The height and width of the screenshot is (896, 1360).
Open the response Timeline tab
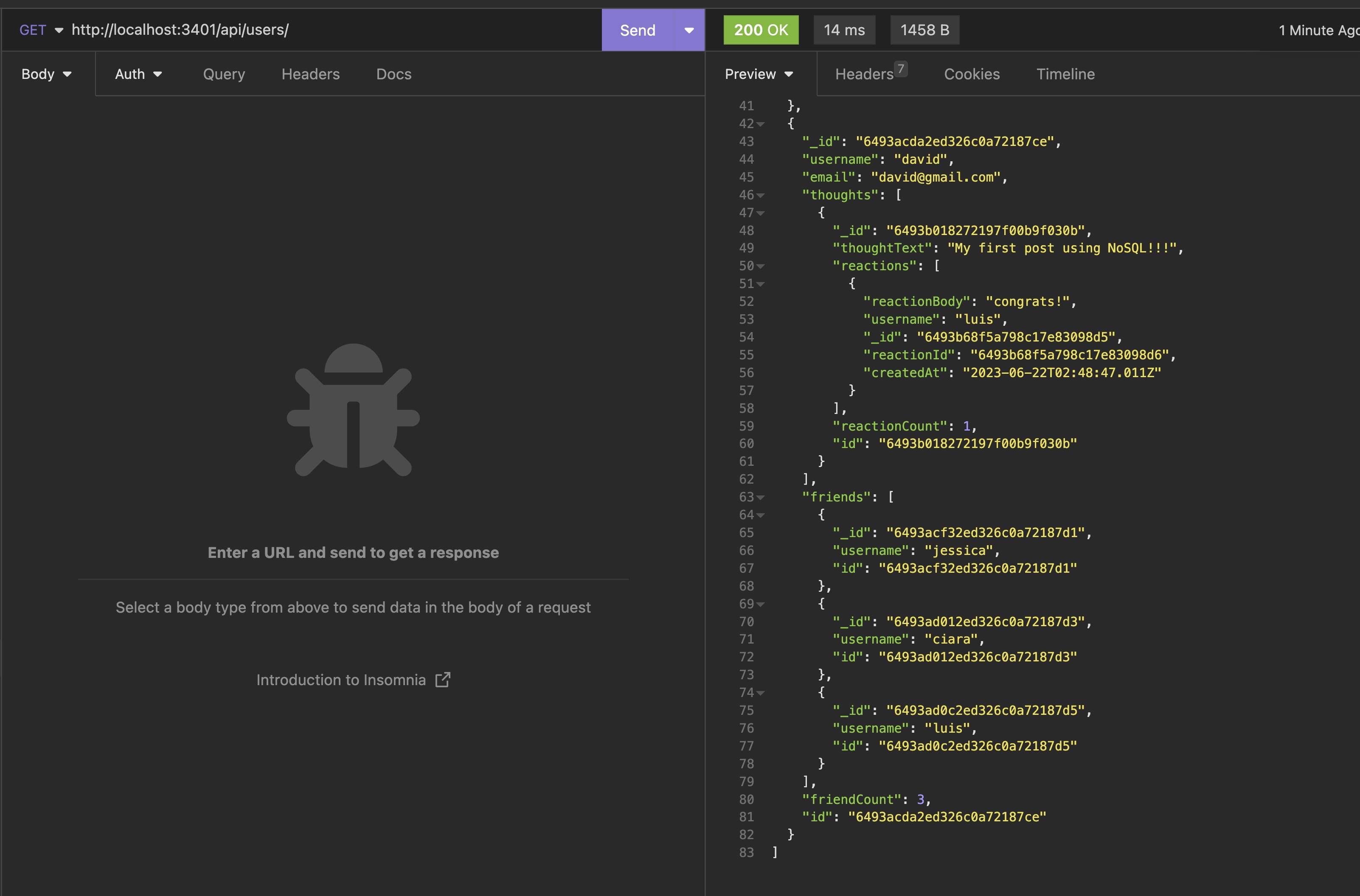[1065, 74]
